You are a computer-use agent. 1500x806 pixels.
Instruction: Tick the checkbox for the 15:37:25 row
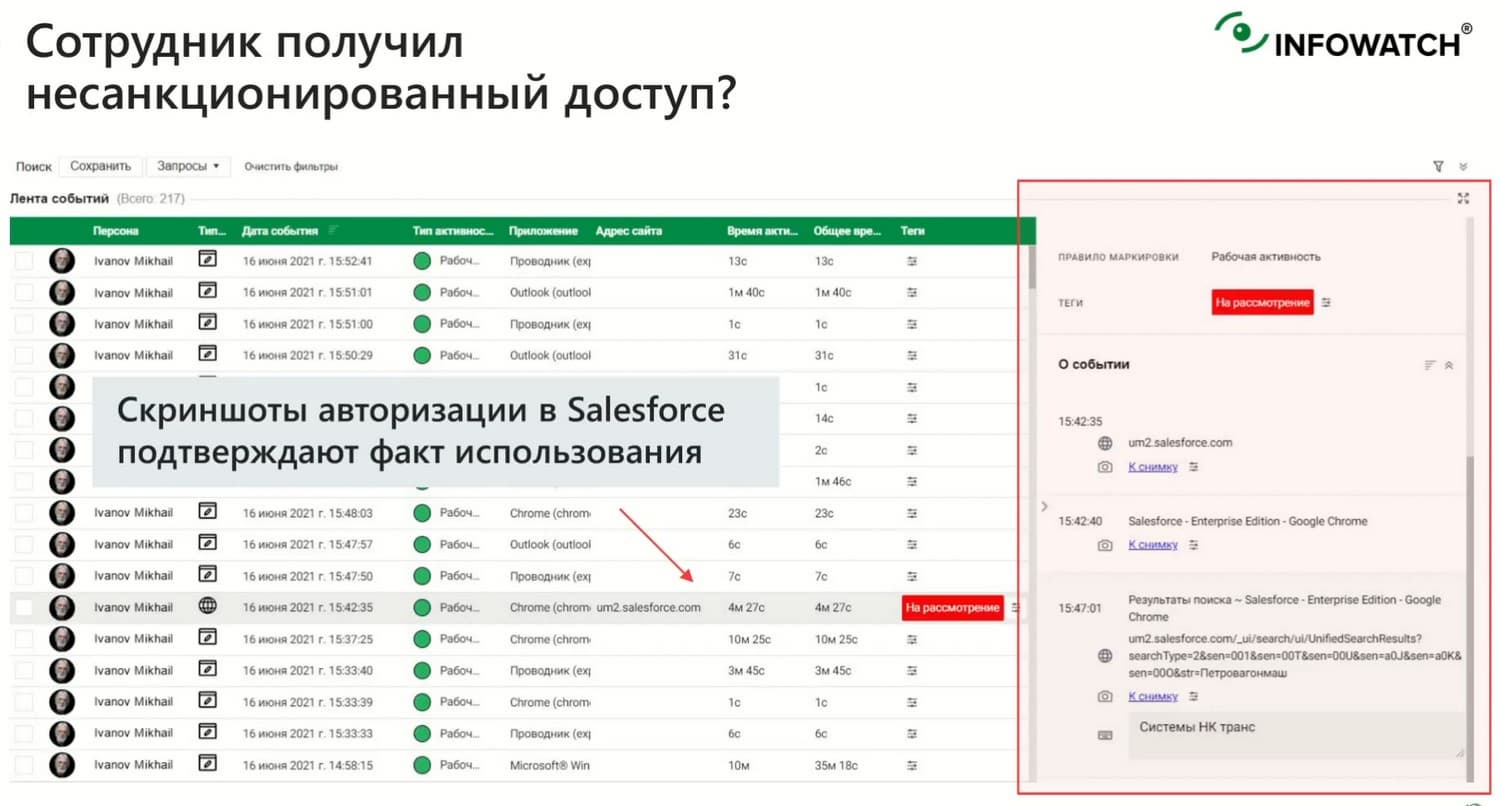point(24,639)
